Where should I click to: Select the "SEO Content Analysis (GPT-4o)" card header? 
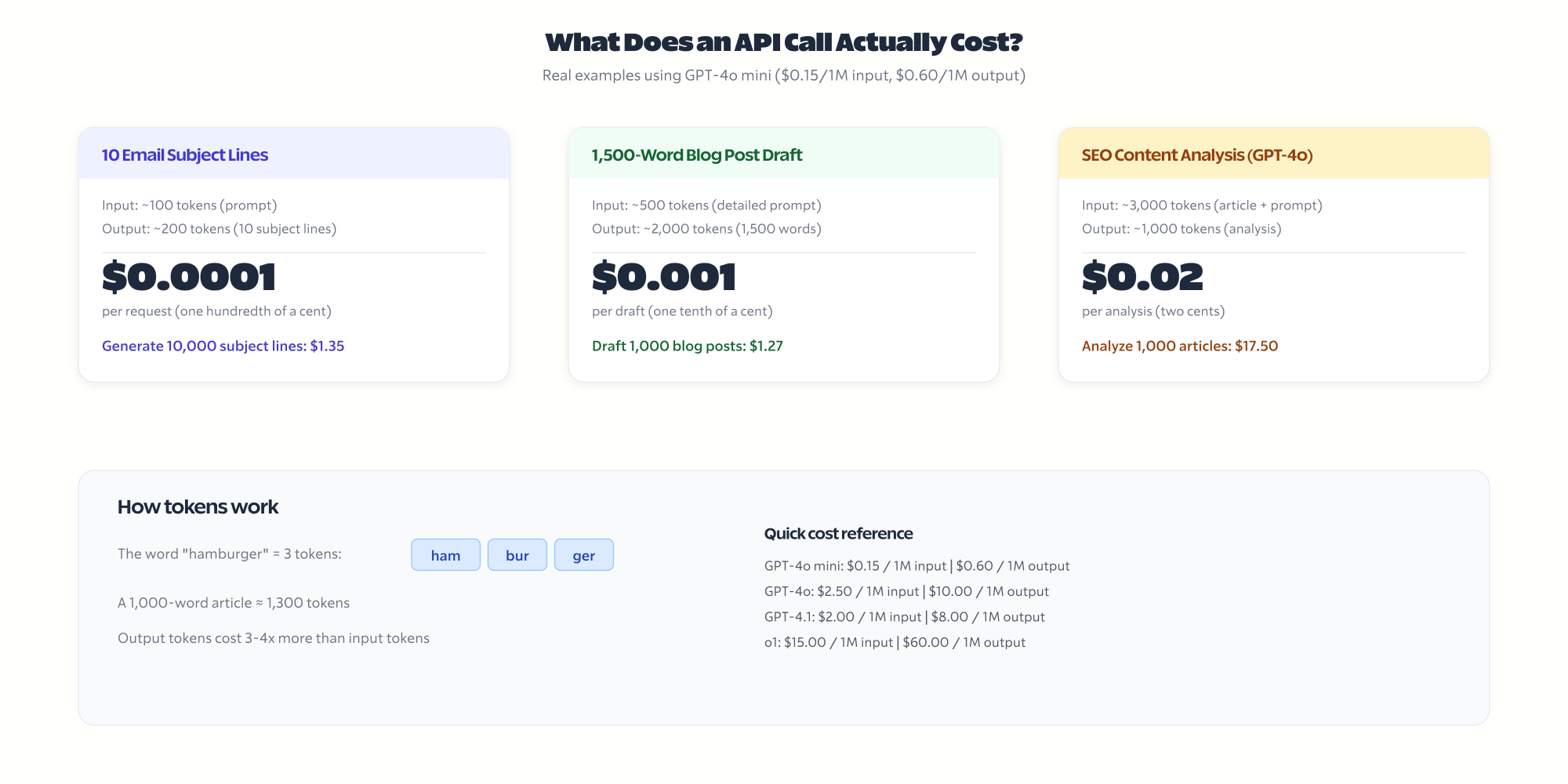(1196, 154)
